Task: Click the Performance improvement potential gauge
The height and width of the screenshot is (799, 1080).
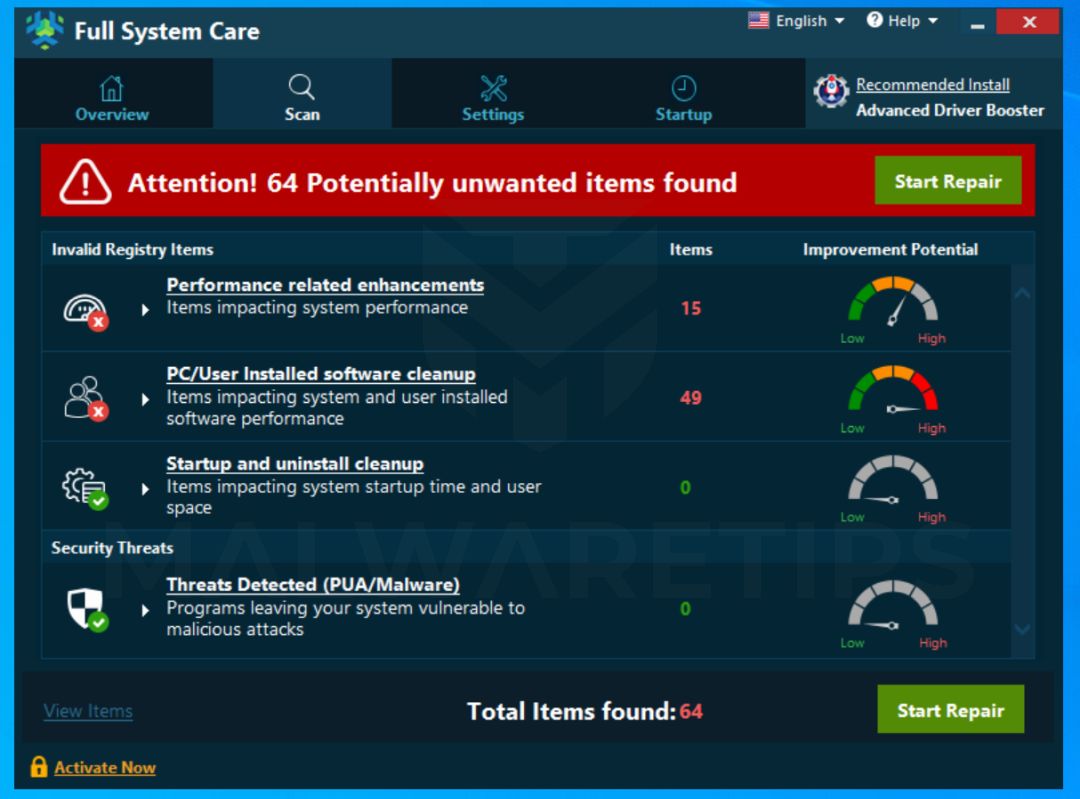Action: (x=893, y=302)
